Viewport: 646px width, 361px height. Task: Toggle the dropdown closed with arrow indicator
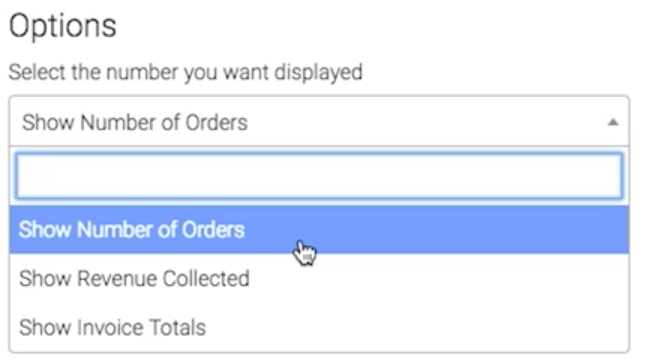click(x=613, y=122)
